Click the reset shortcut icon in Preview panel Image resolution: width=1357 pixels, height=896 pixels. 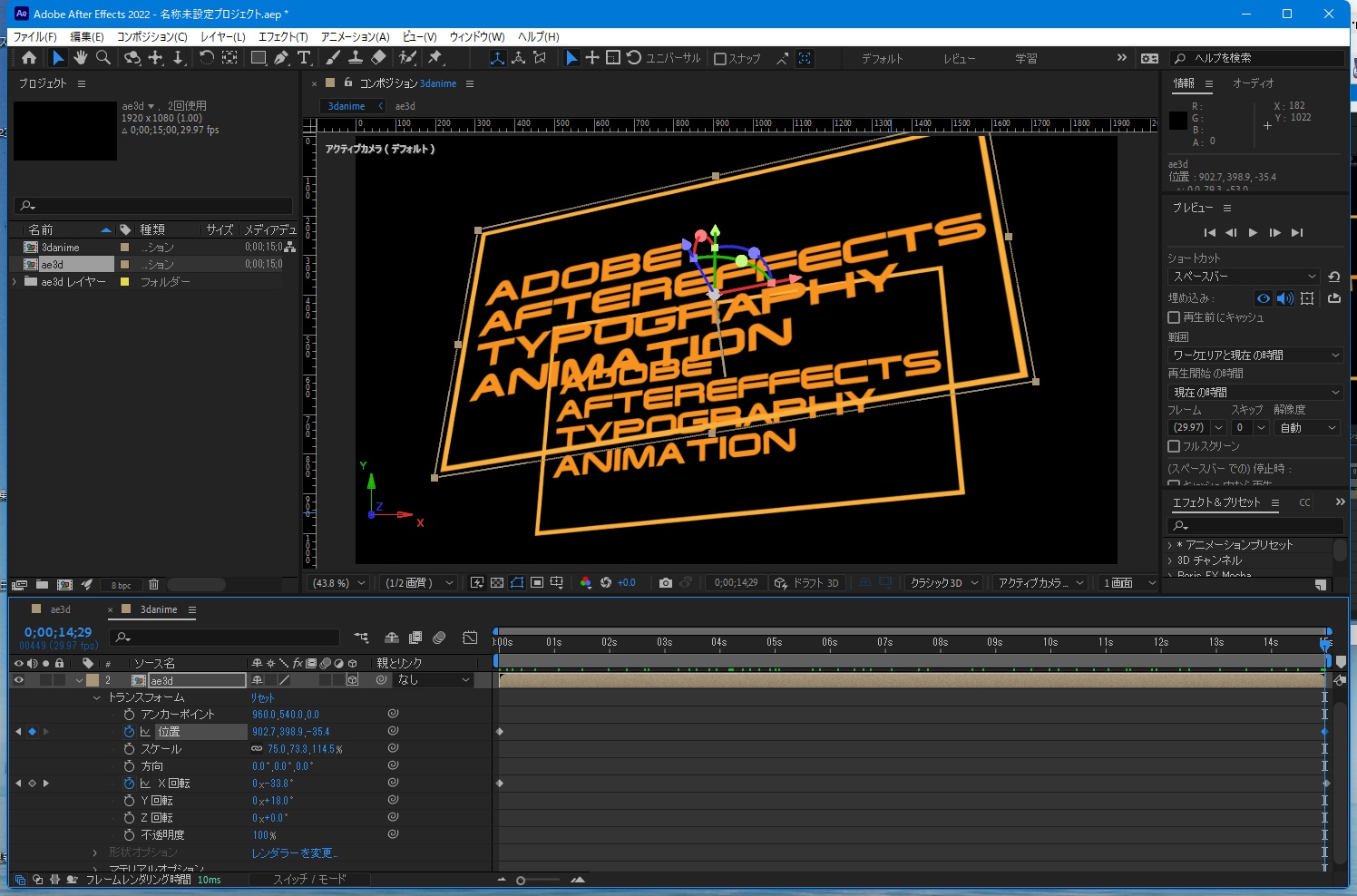click(1334, 277)
